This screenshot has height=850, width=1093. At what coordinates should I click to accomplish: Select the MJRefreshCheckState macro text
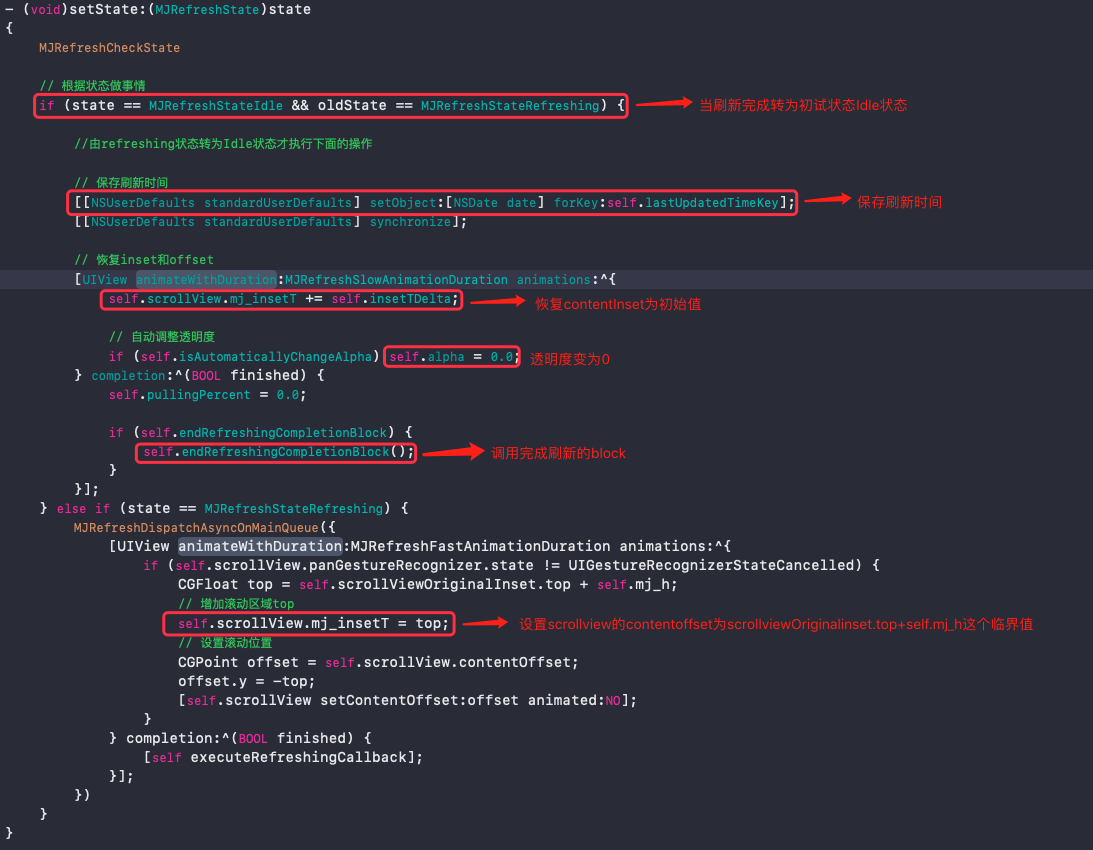tap(109, 47)
